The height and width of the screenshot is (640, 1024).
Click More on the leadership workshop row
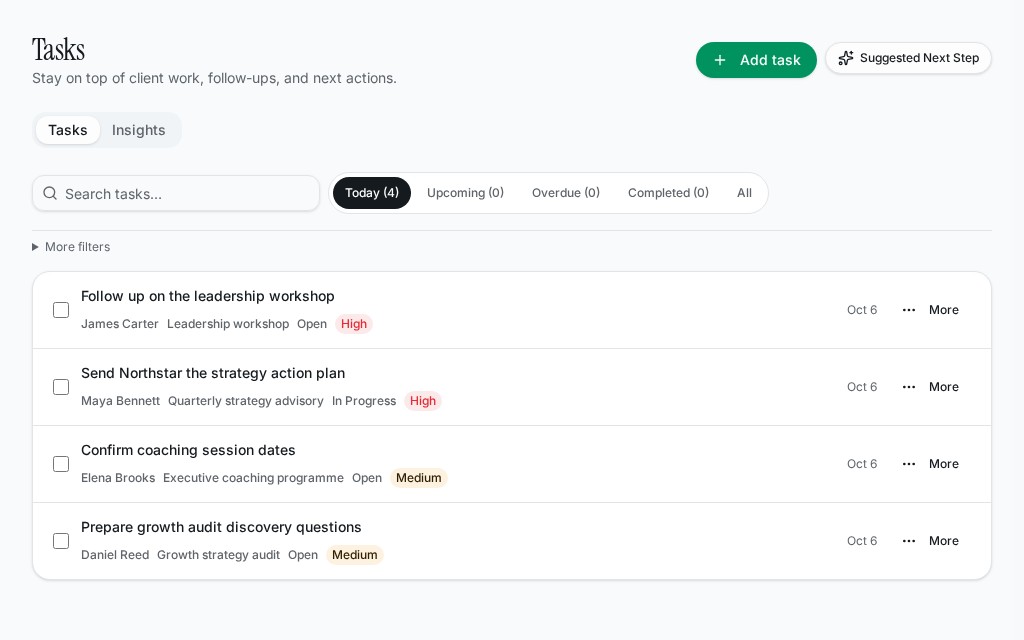point(944,310)
